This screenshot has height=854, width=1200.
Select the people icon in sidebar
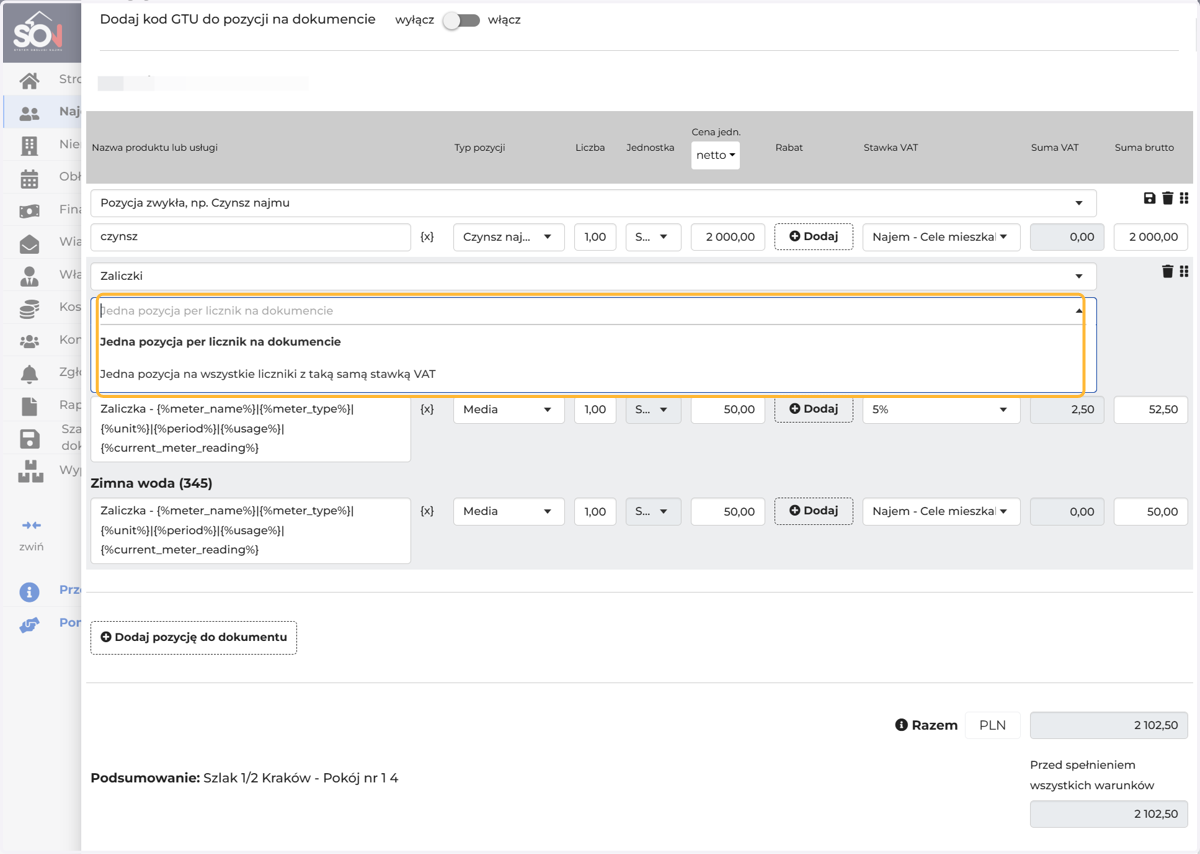(29, 113)
